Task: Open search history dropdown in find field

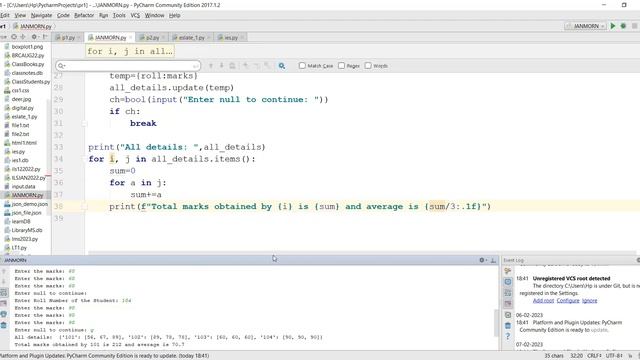Action: pos(62,66)
